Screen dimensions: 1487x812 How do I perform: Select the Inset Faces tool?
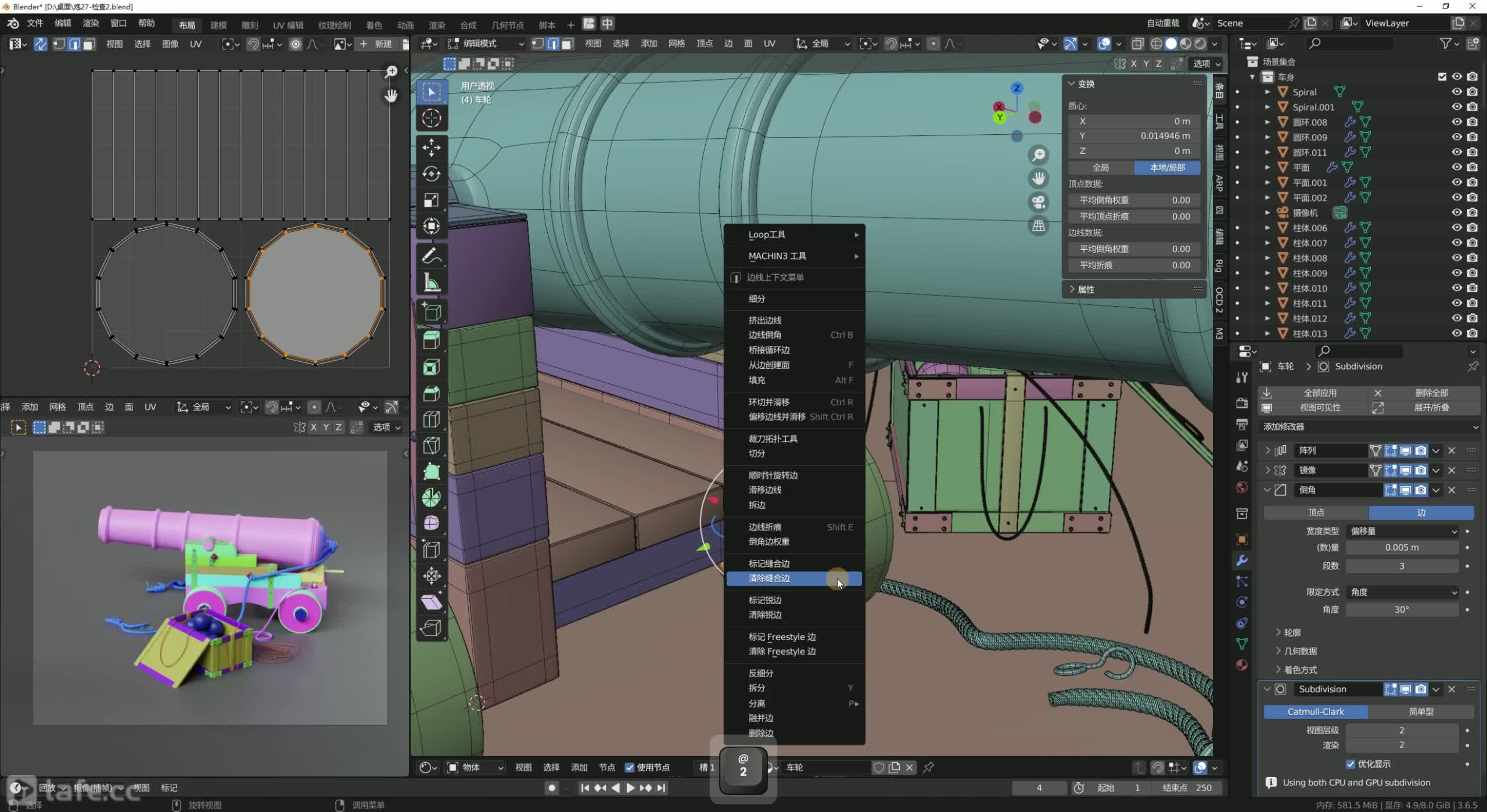431,367
